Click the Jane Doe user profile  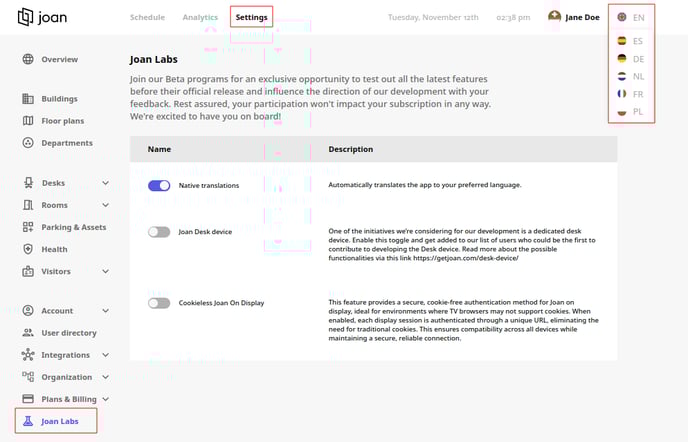point(573,17)
